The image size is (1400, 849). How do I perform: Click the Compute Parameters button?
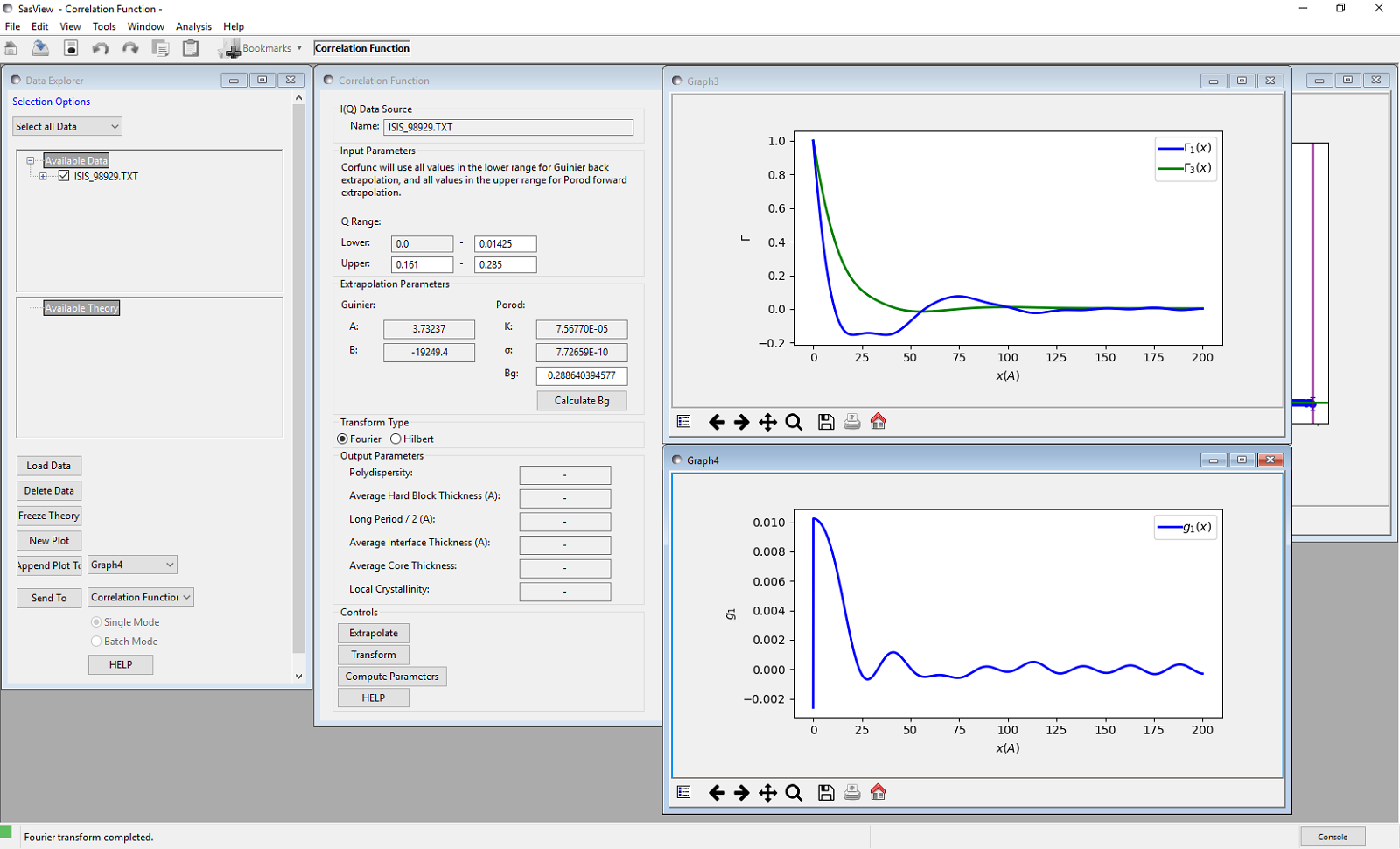(x=391, y=677)
